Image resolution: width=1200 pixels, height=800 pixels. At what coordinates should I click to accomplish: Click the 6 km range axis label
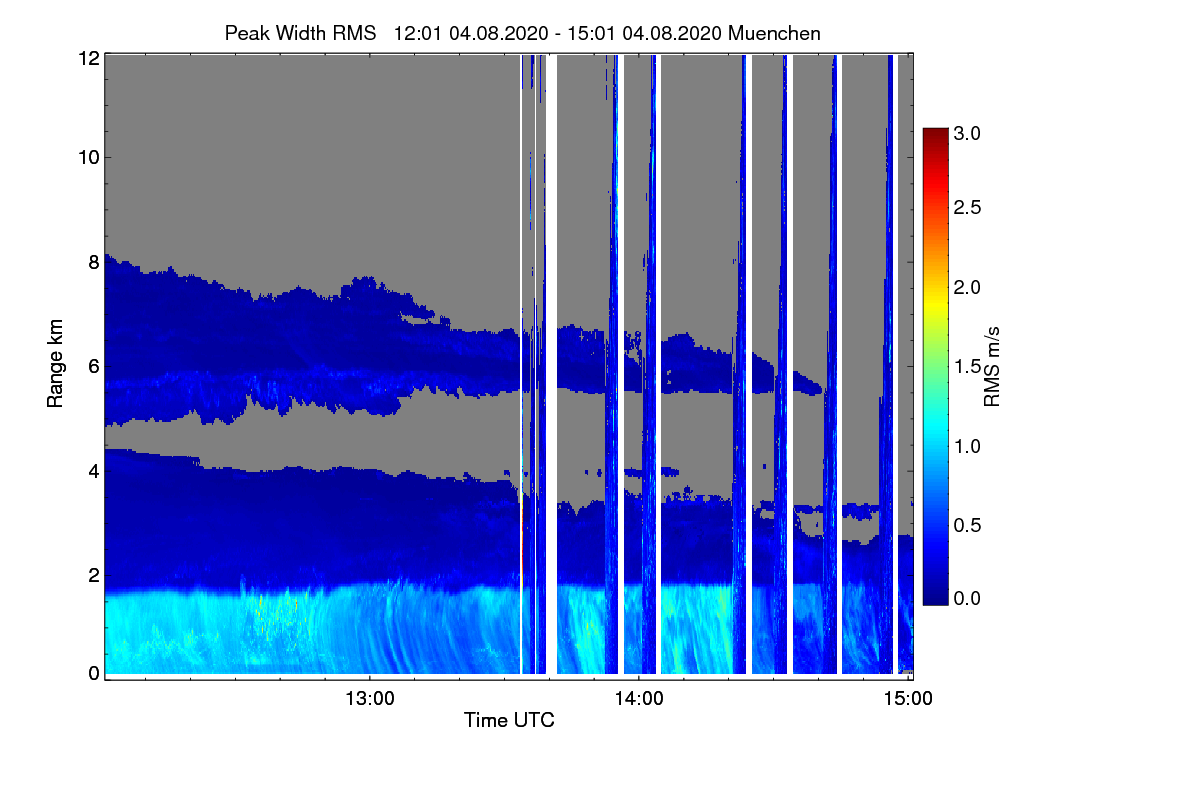[94, 366]
